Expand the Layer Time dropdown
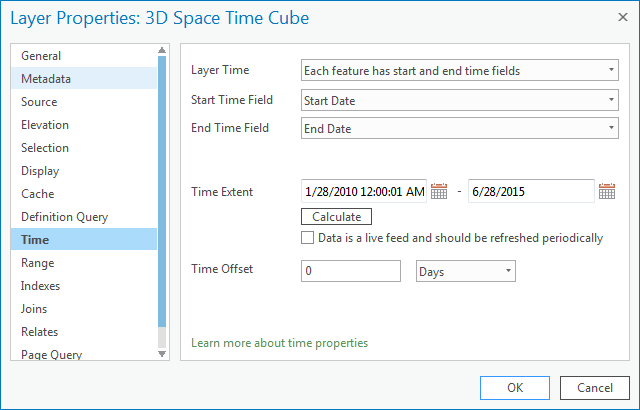 [x=459, y=70]
